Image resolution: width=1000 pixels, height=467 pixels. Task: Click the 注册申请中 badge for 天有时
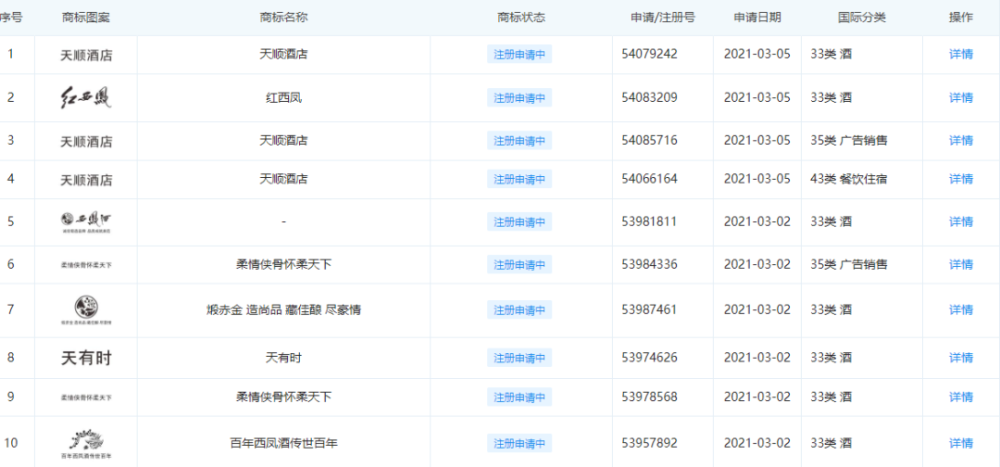(x=519, y=357)
